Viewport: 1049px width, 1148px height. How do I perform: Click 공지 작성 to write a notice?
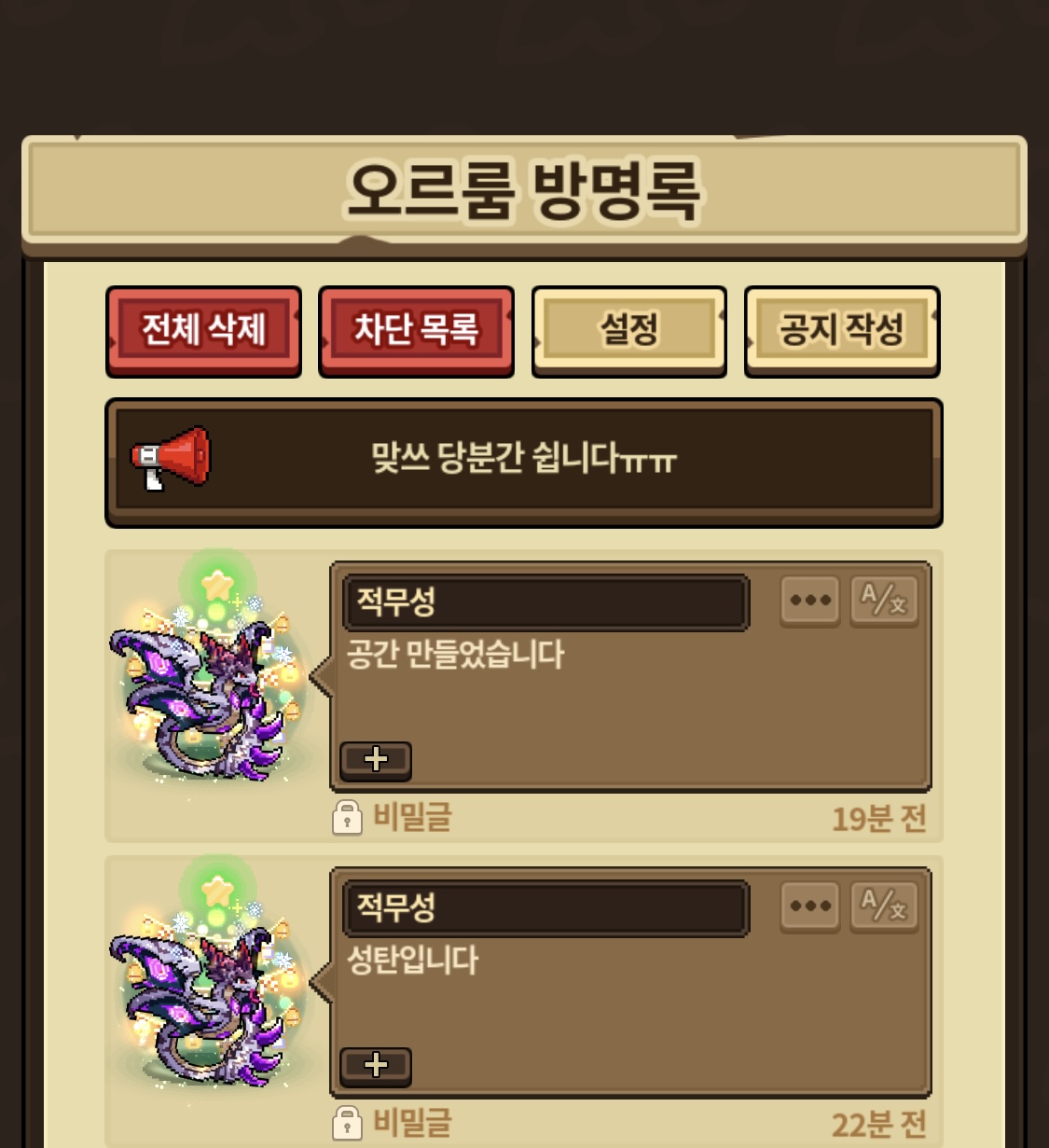pyautogui.click(x=842, y=331)
